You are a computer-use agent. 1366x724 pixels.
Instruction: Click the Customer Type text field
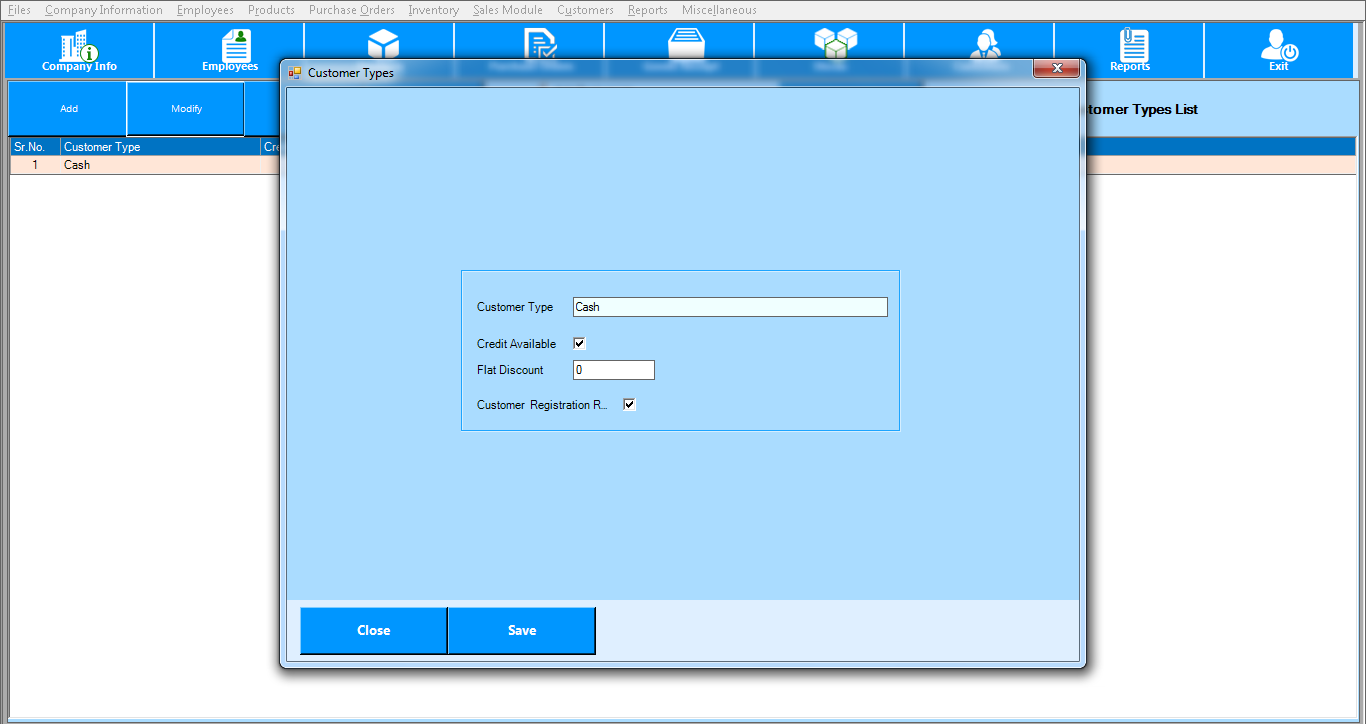729,307
